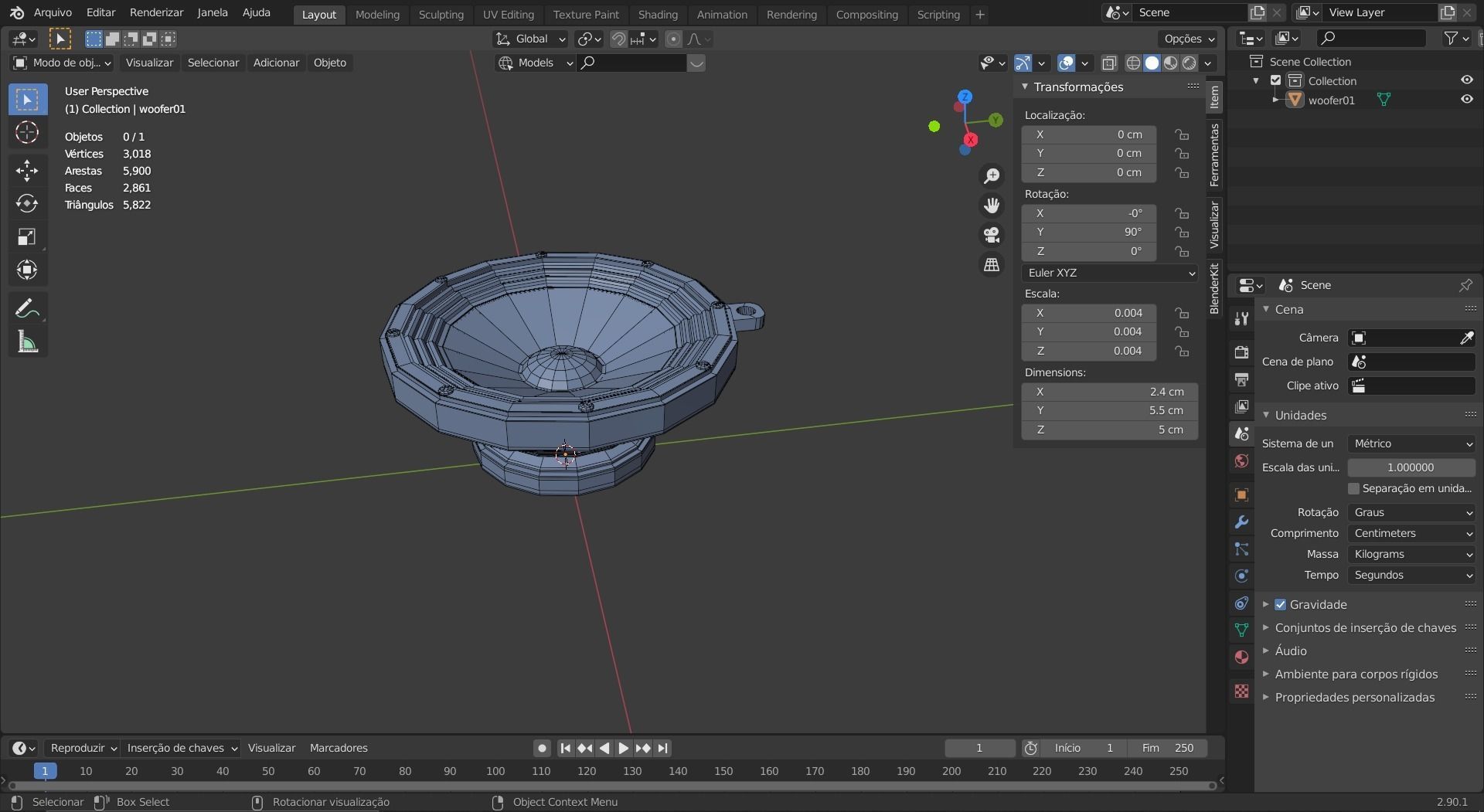Activate the Scale tool
The height and width of the screenshot is (812, 1484).
[27, 236]
